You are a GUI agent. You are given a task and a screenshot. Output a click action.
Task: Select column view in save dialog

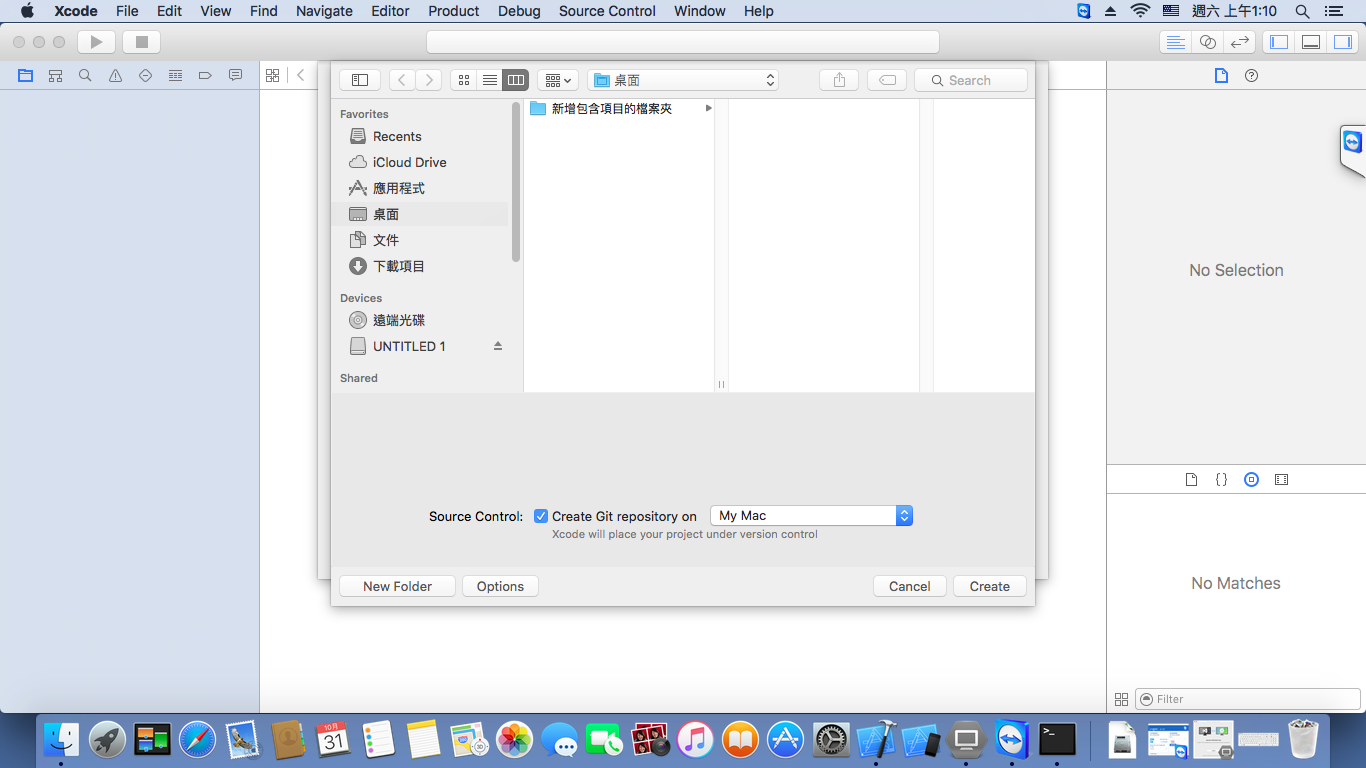coord(516,80)
